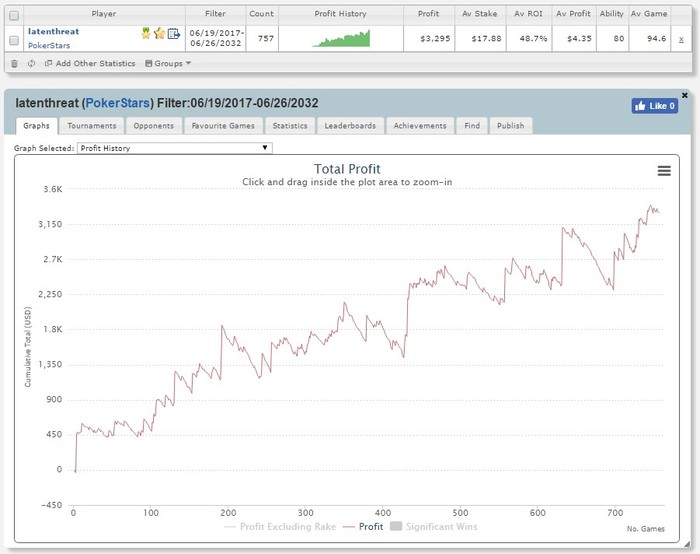Toggle Significant Wins legend item
Viewport: 700px width, 554px height.
coord(433,527)
